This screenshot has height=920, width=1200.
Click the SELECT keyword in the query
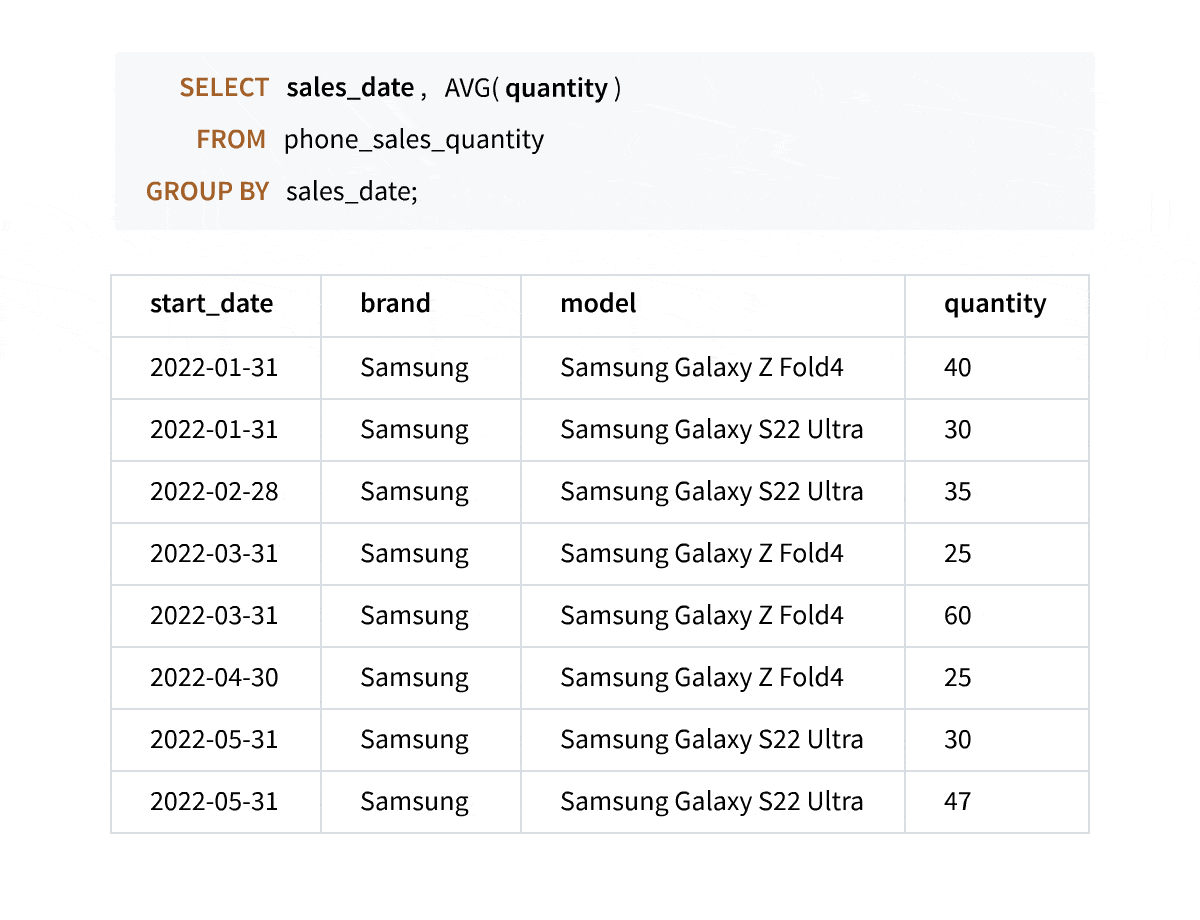coord(224,88)
